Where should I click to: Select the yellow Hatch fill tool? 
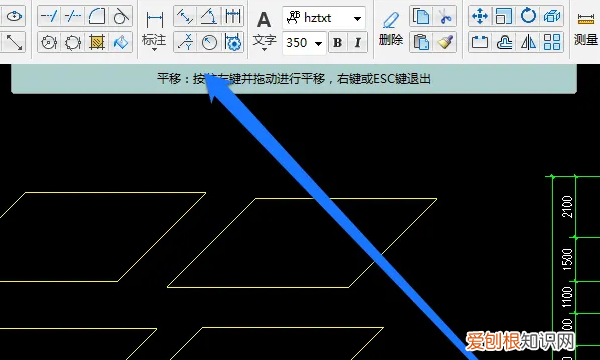point(96,42)
